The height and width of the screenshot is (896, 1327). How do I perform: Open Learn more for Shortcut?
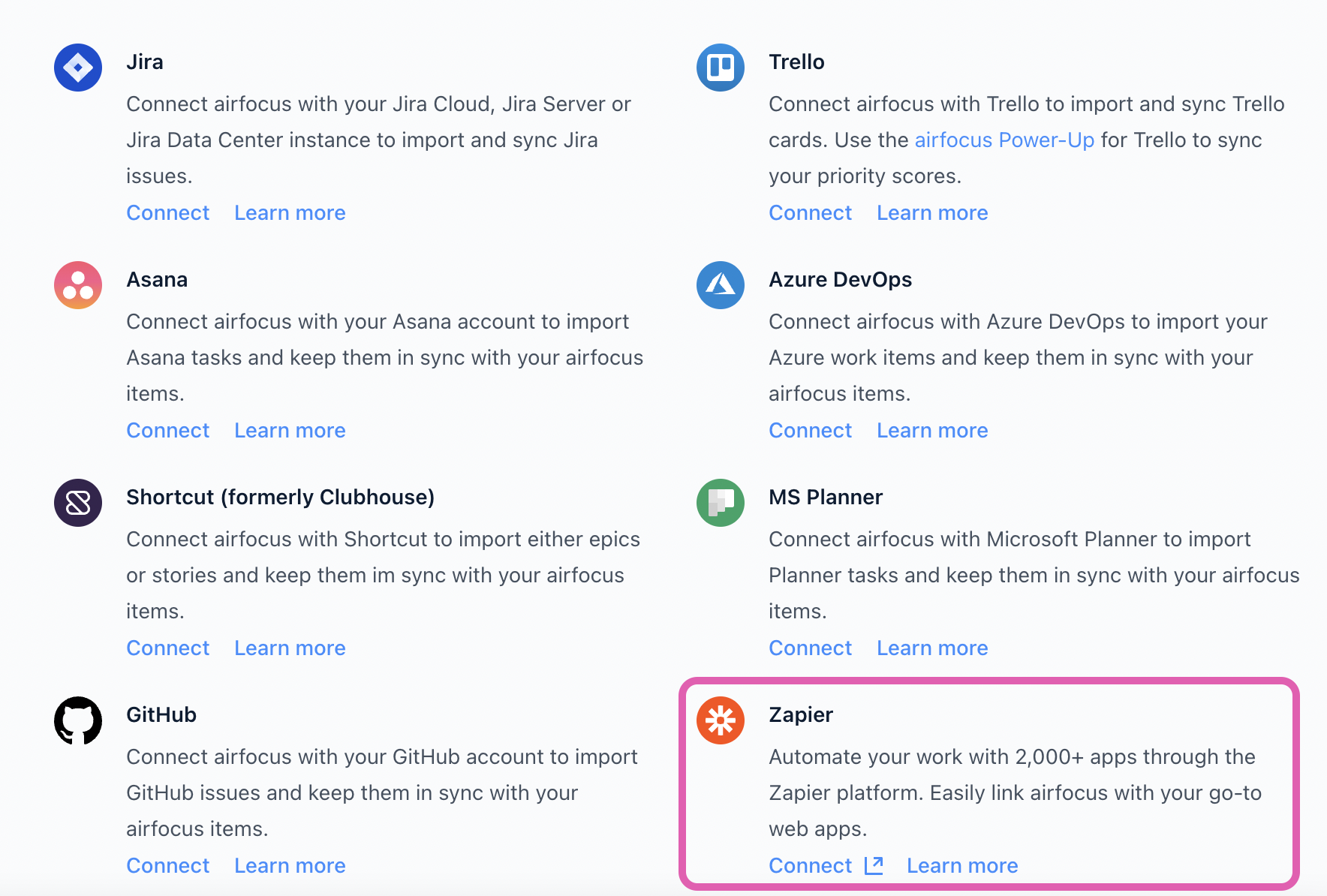[290, 648]
